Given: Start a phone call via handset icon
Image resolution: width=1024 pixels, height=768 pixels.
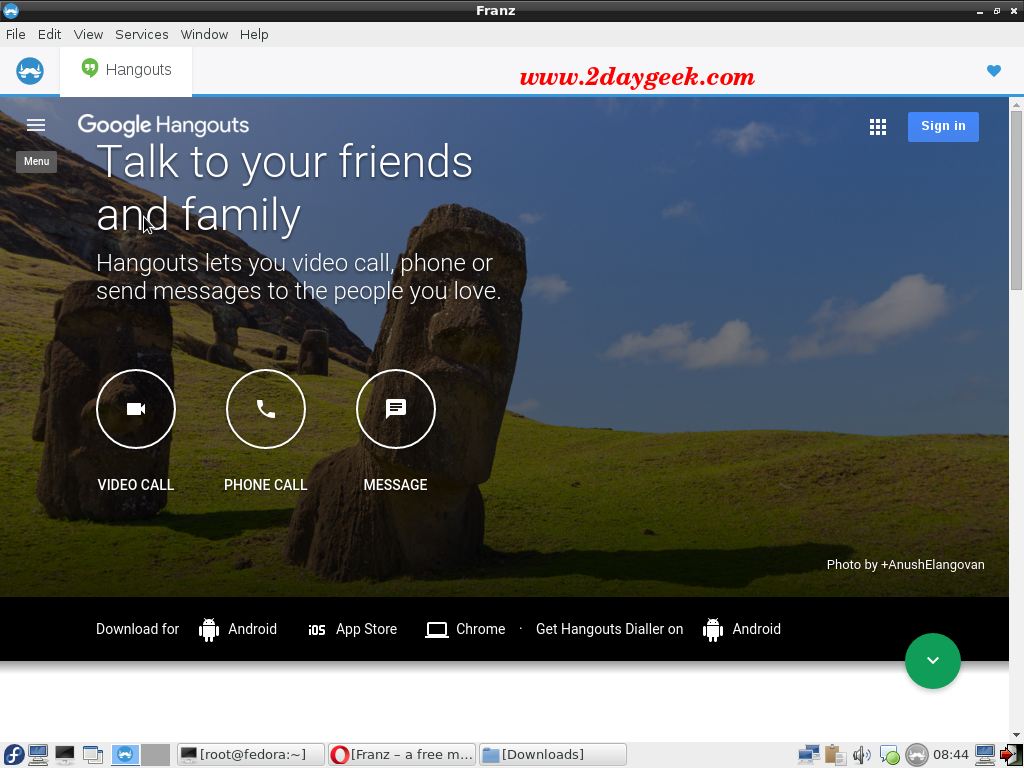Looking at the screenshot, I should click(266, 409).
